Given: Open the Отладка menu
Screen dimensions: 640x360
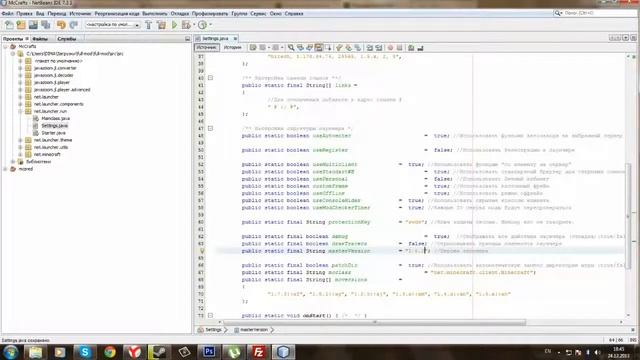Looking at the screenshot, I should pyautogui.click(x=180, y=13).
